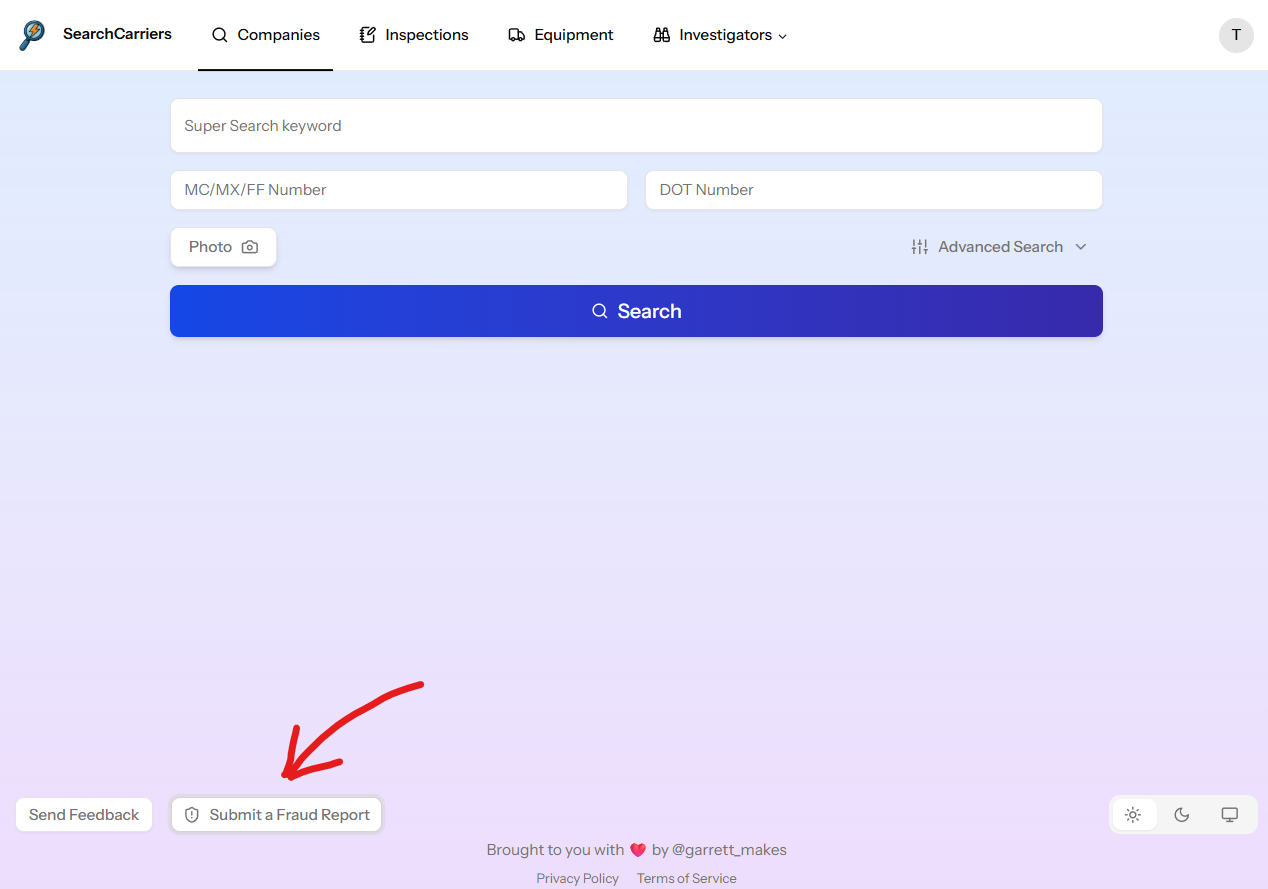Switch to dark mode using the moon toggle

pos(1182,814)
